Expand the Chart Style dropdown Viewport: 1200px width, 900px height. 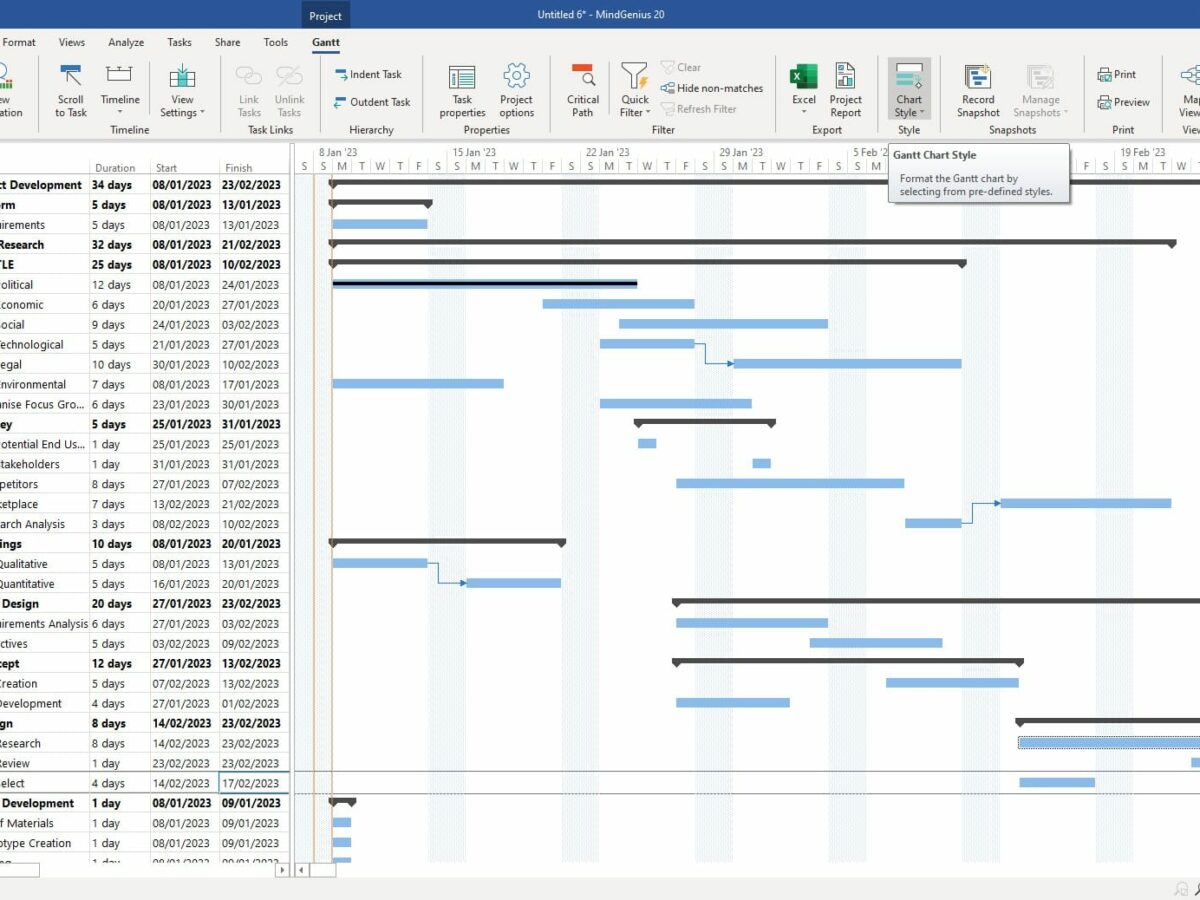[x=909, y=113]
